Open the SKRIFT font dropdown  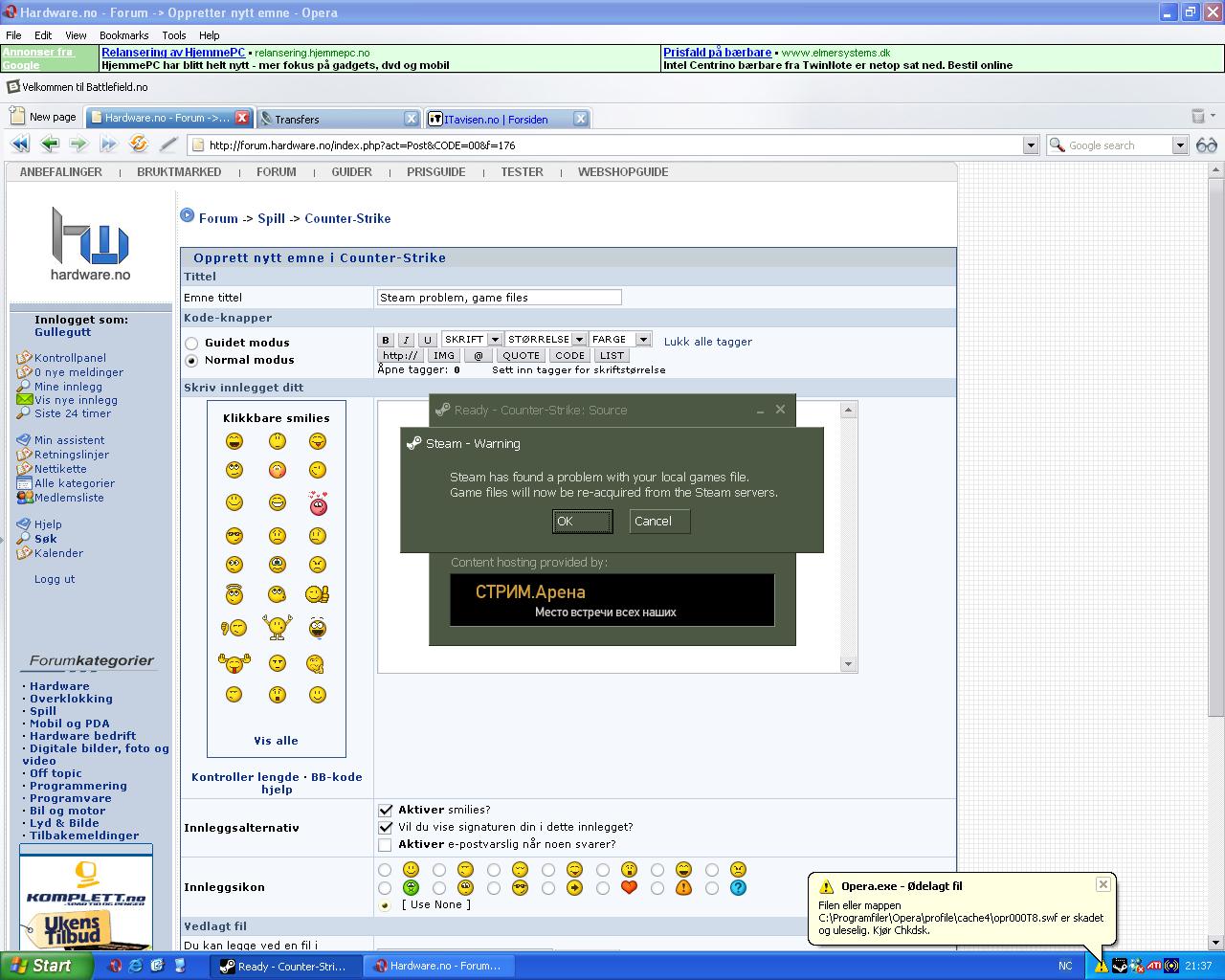(x=472, y=339)
